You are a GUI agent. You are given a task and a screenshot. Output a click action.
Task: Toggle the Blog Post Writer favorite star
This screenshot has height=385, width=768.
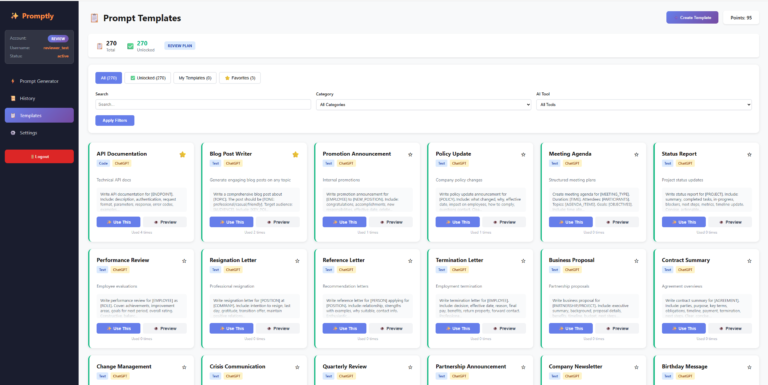295,154
